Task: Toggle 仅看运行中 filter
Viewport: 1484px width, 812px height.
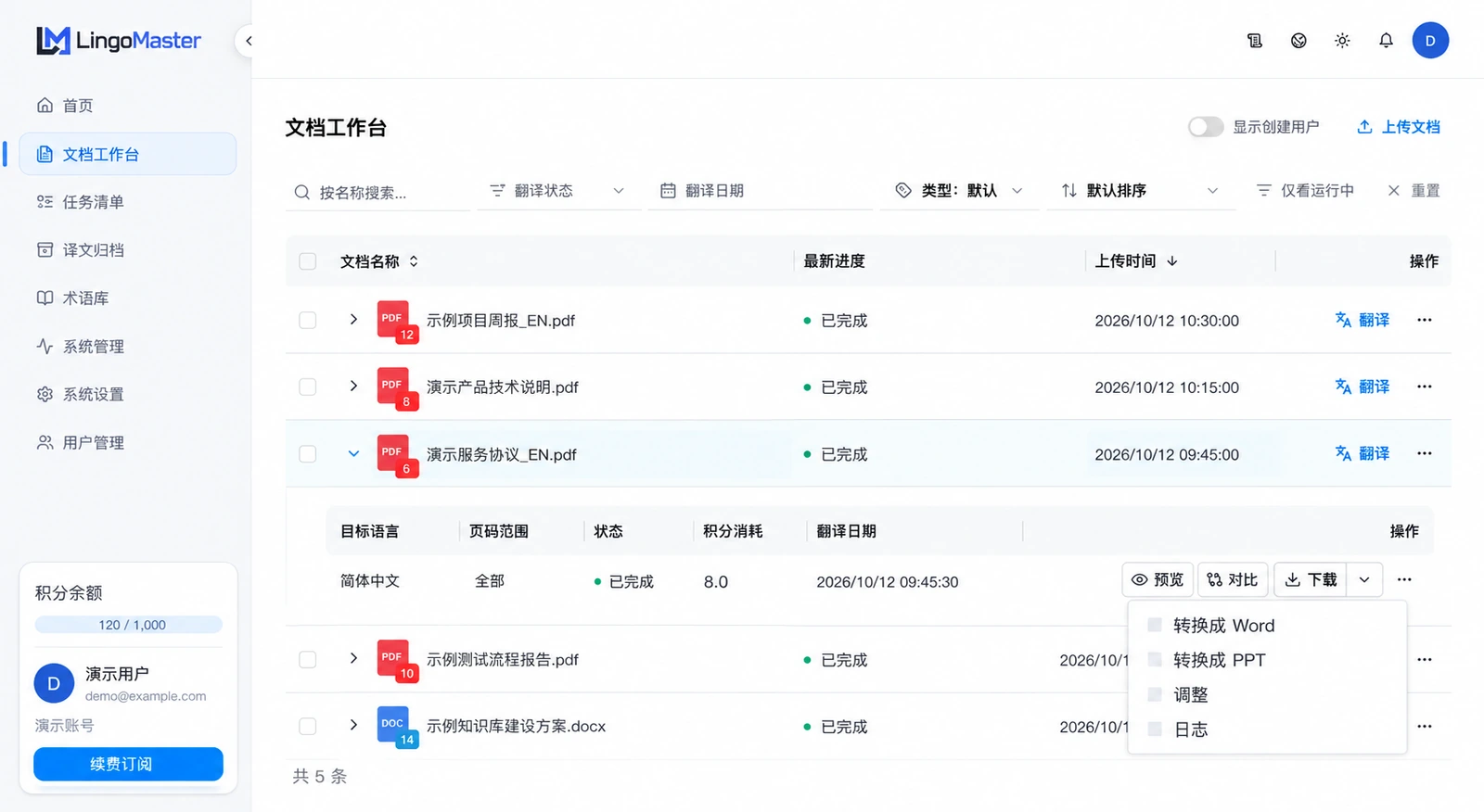Action: [x=1305, y=191]
